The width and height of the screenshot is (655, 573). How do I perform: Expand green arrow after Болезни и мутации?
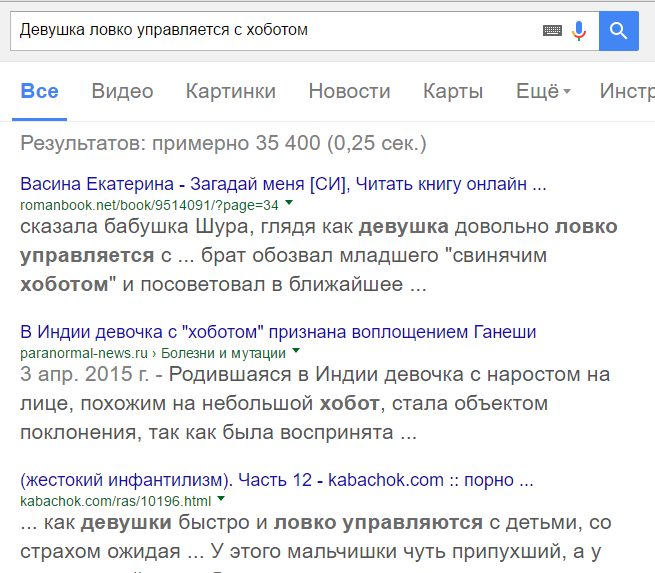click(296, 353)
